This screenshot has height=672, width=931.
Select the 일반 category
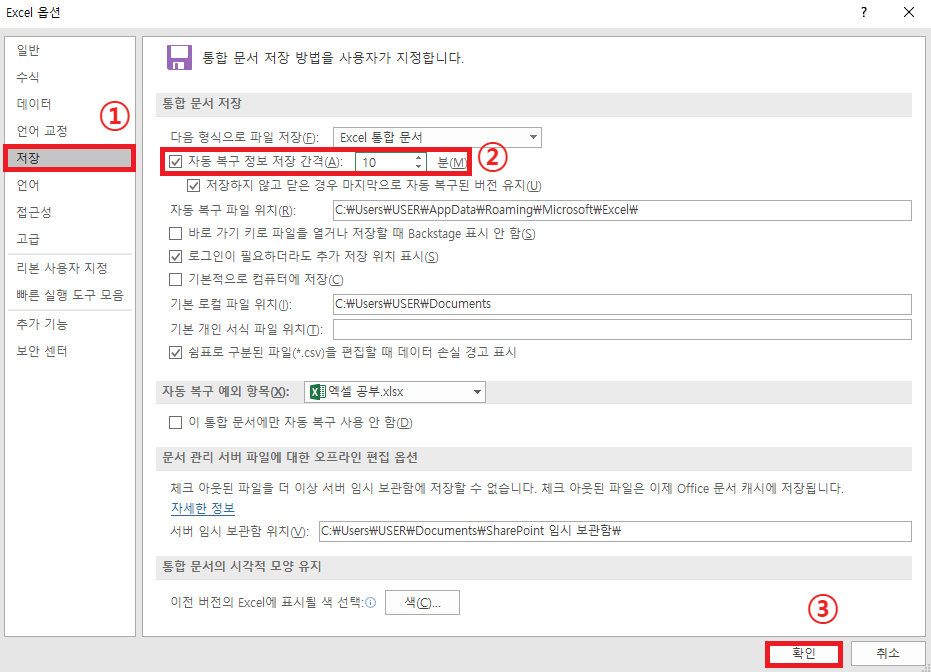[69, 50]
